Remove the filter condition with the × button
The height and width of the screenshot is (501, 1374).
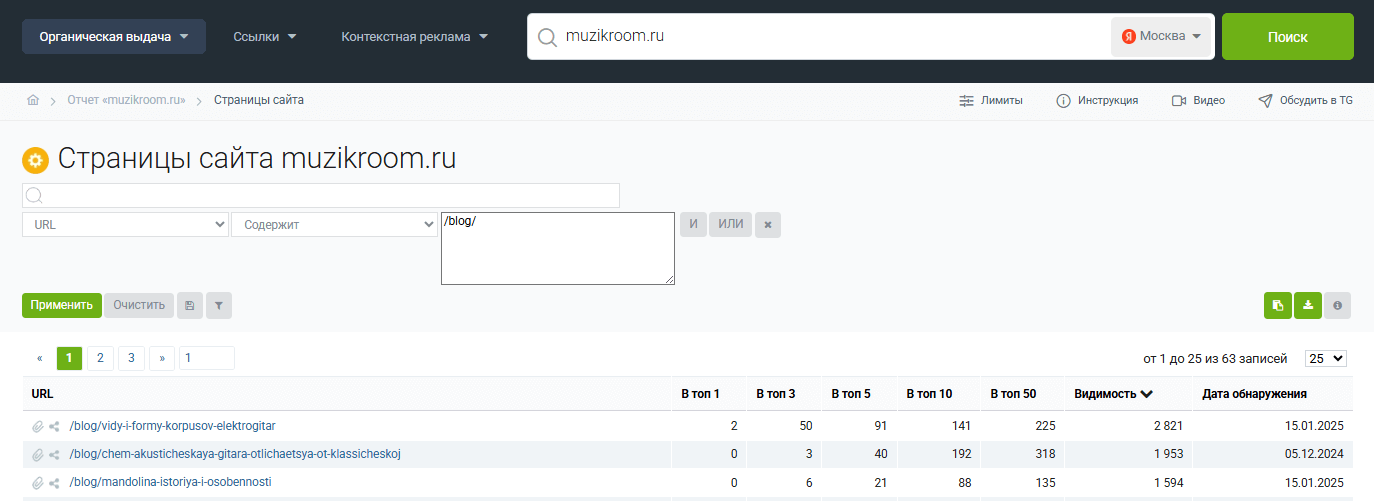point(767,225)
